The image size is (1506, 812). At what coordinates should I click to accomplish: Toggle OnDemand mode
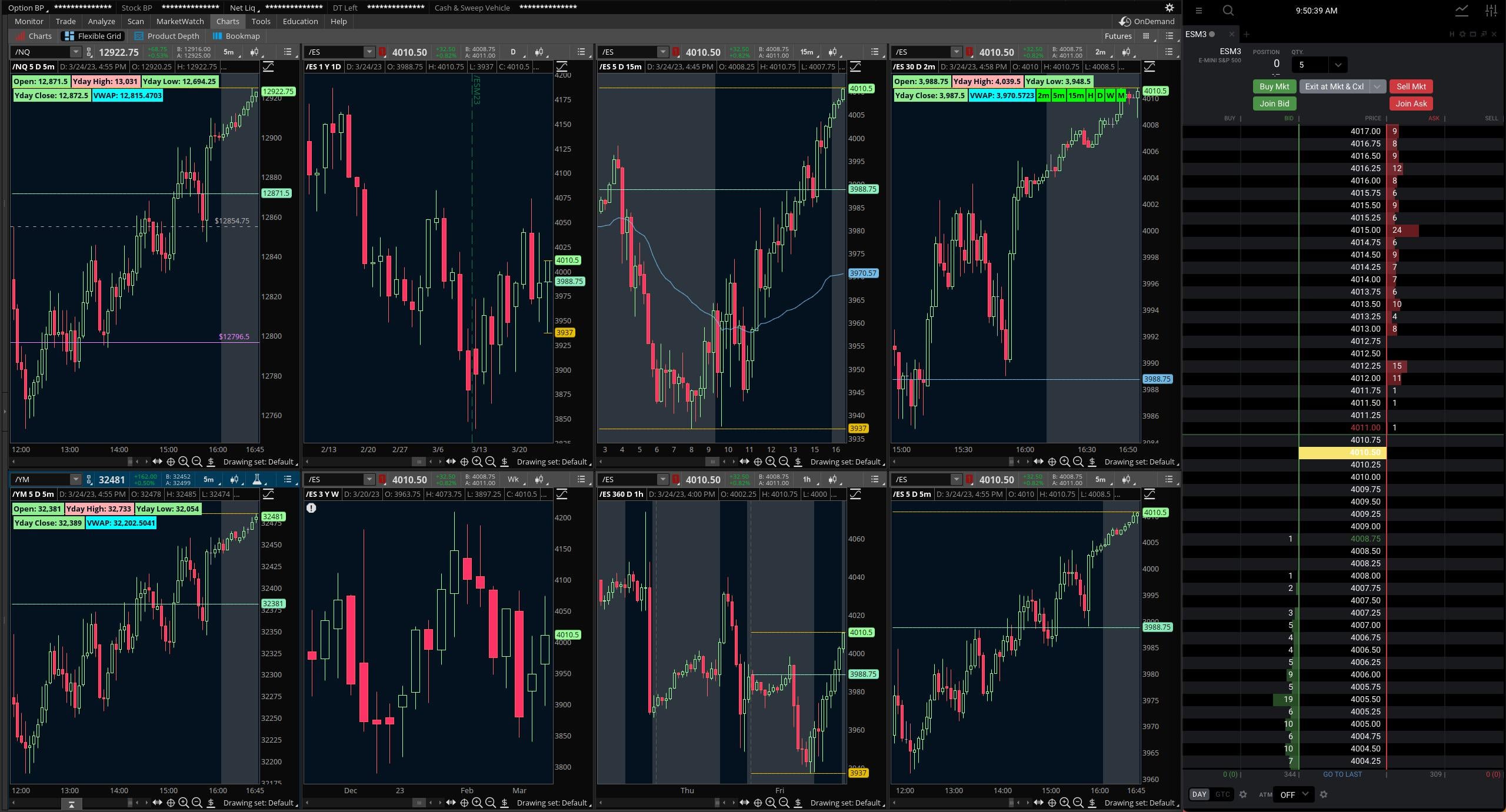point(1147,21)
